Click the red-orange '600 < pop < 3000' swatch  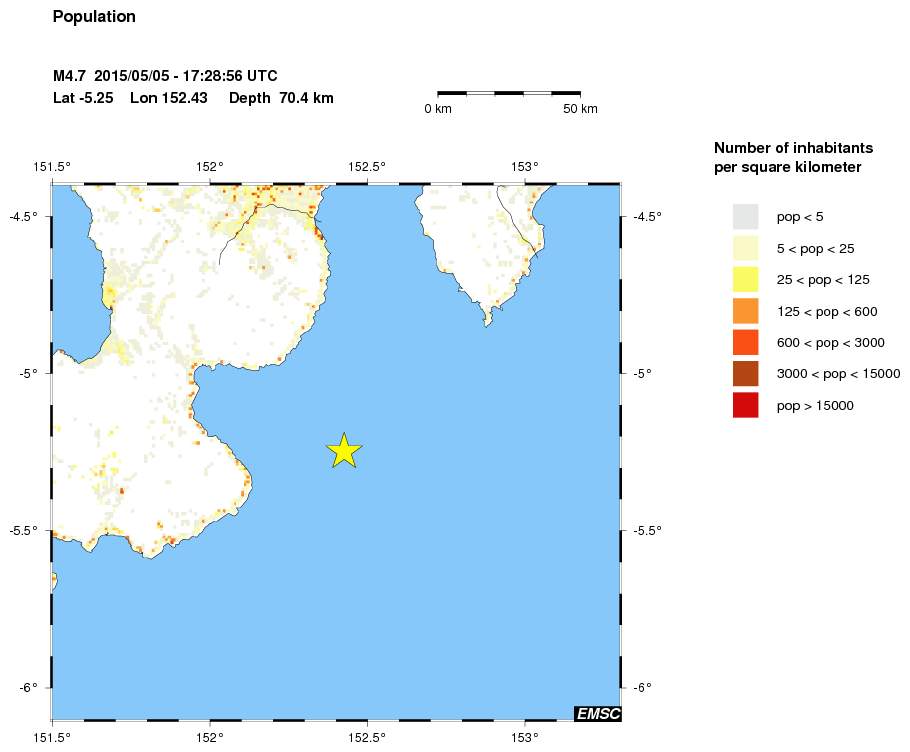745,342
